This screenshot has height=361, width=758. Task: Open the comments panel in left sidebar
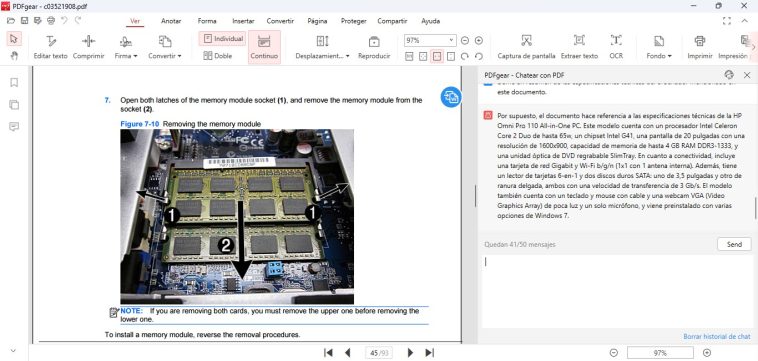[x=14, y=127]
